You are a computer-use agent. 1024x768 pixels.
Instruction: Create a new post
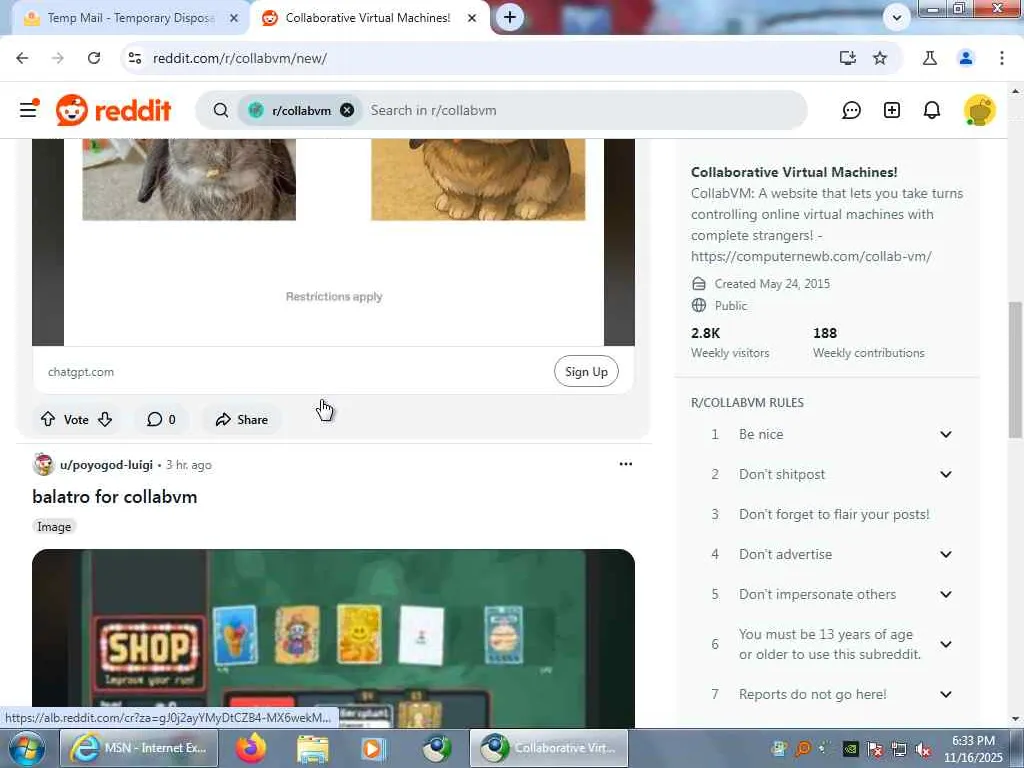[x=891, y=110]
